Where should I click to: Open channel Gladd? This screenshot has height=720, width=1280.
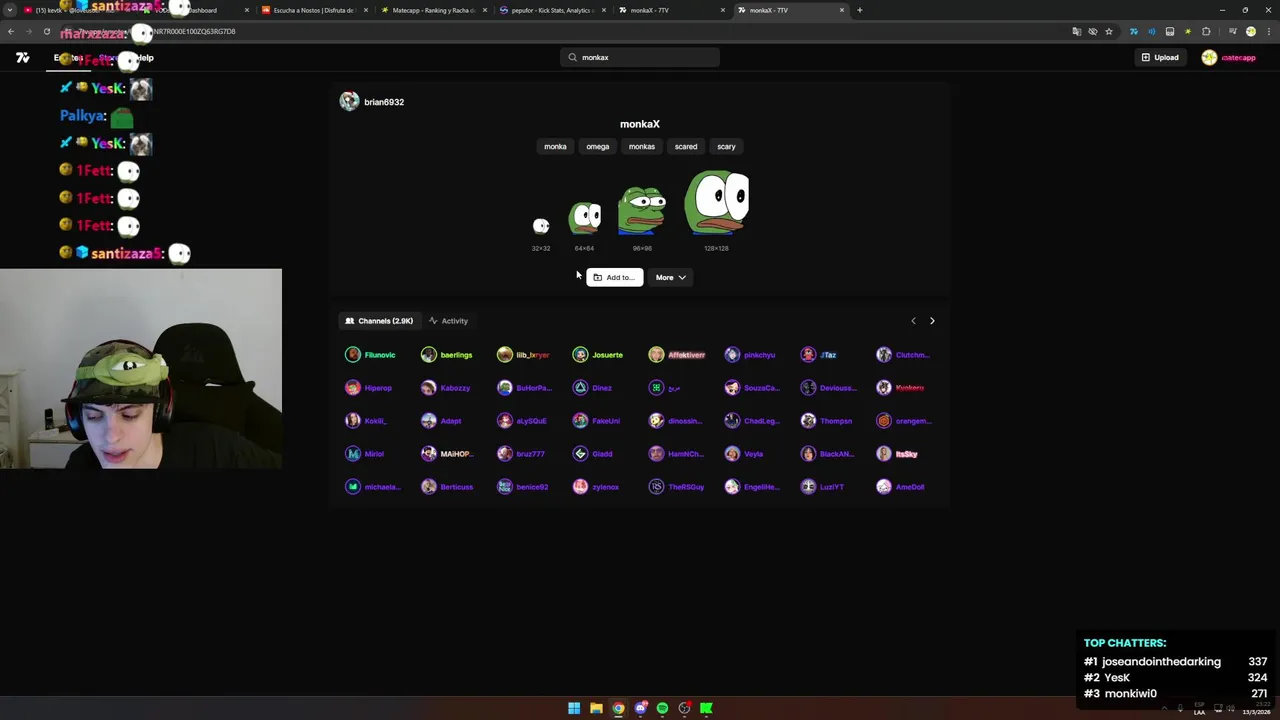point(593,454)
